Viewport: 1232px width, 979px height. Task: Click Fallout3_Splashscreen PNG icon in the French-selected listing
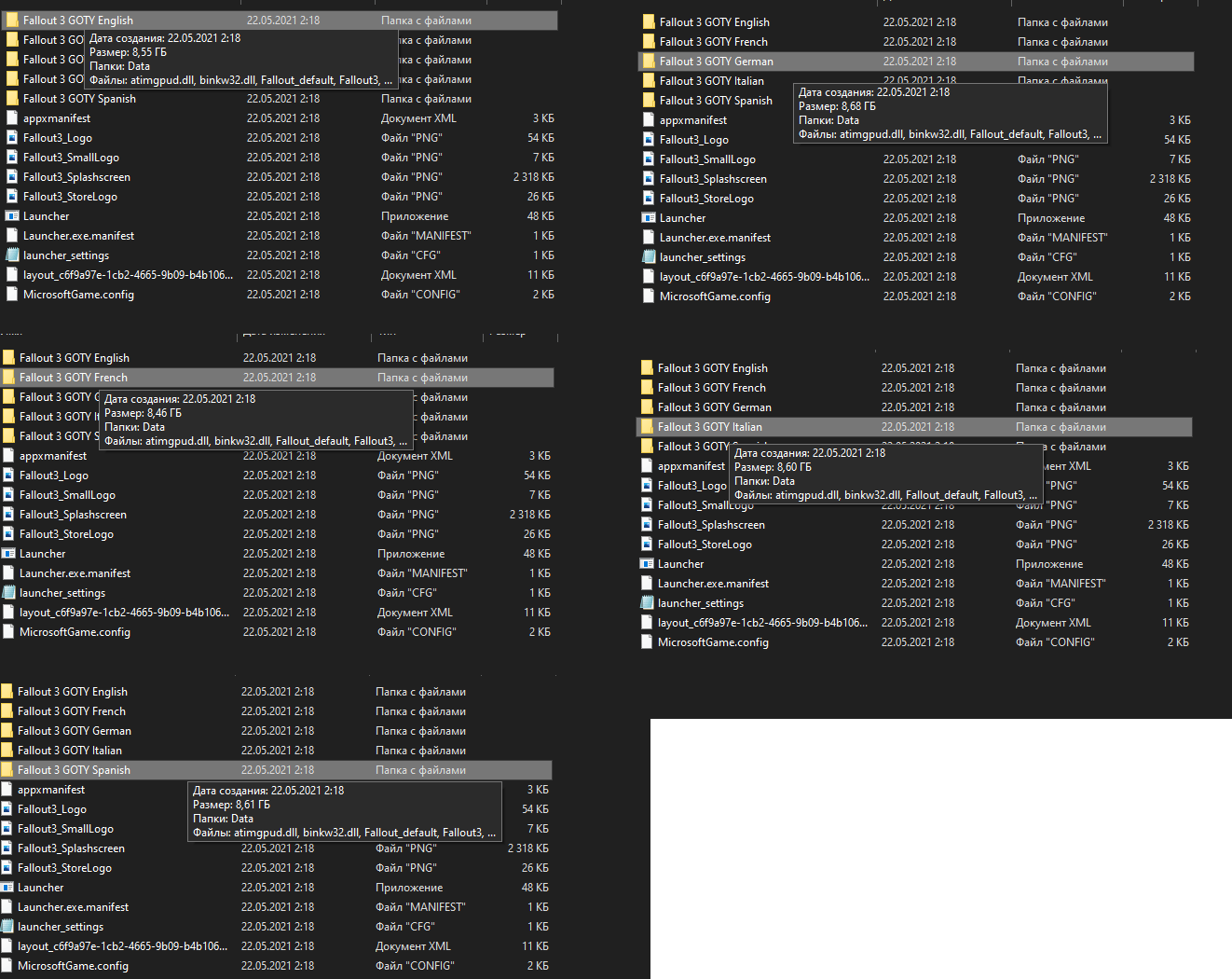click(8, 515)
